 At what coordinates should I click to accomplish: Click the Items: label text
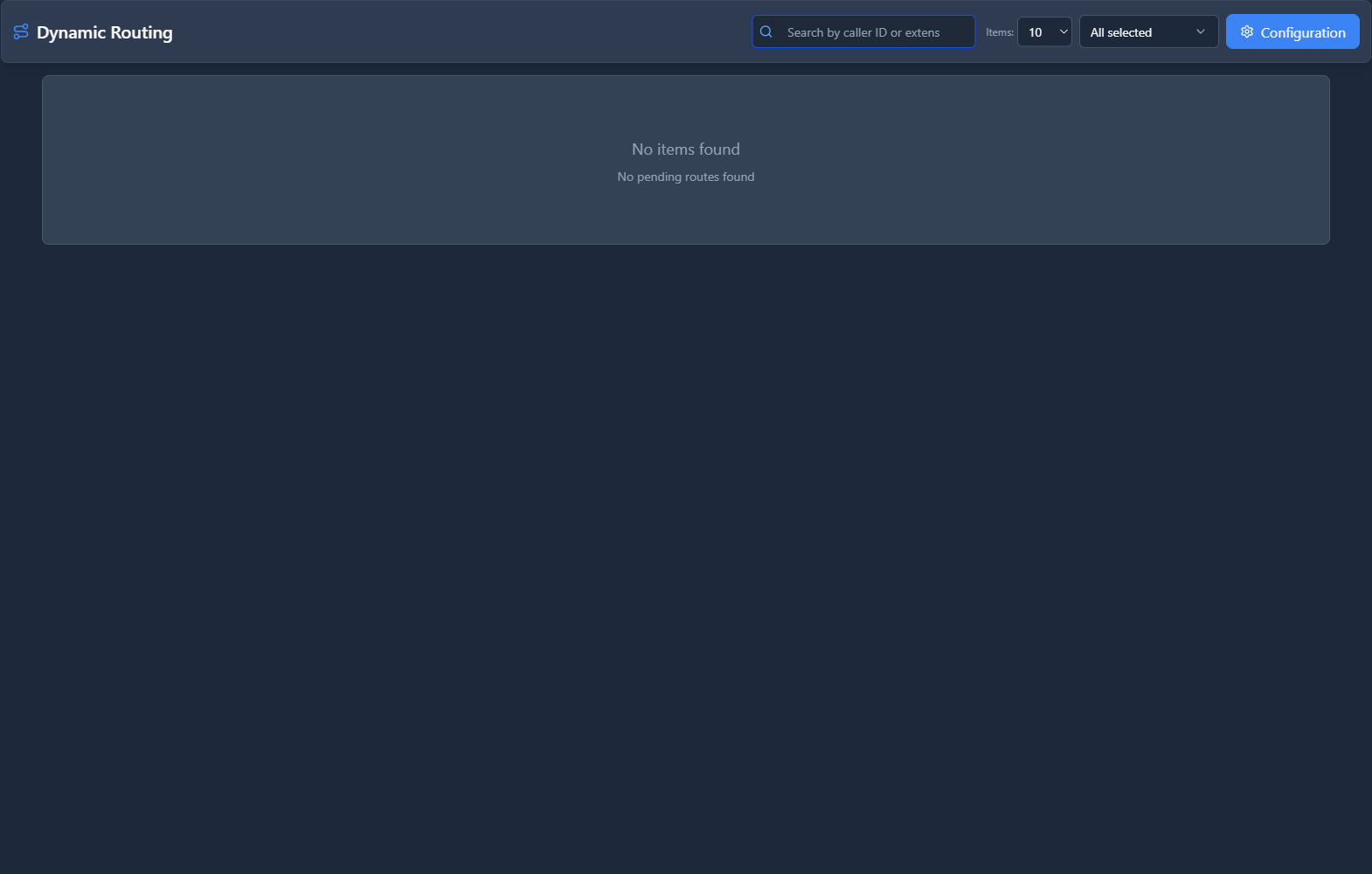click(x=999, y=32)
